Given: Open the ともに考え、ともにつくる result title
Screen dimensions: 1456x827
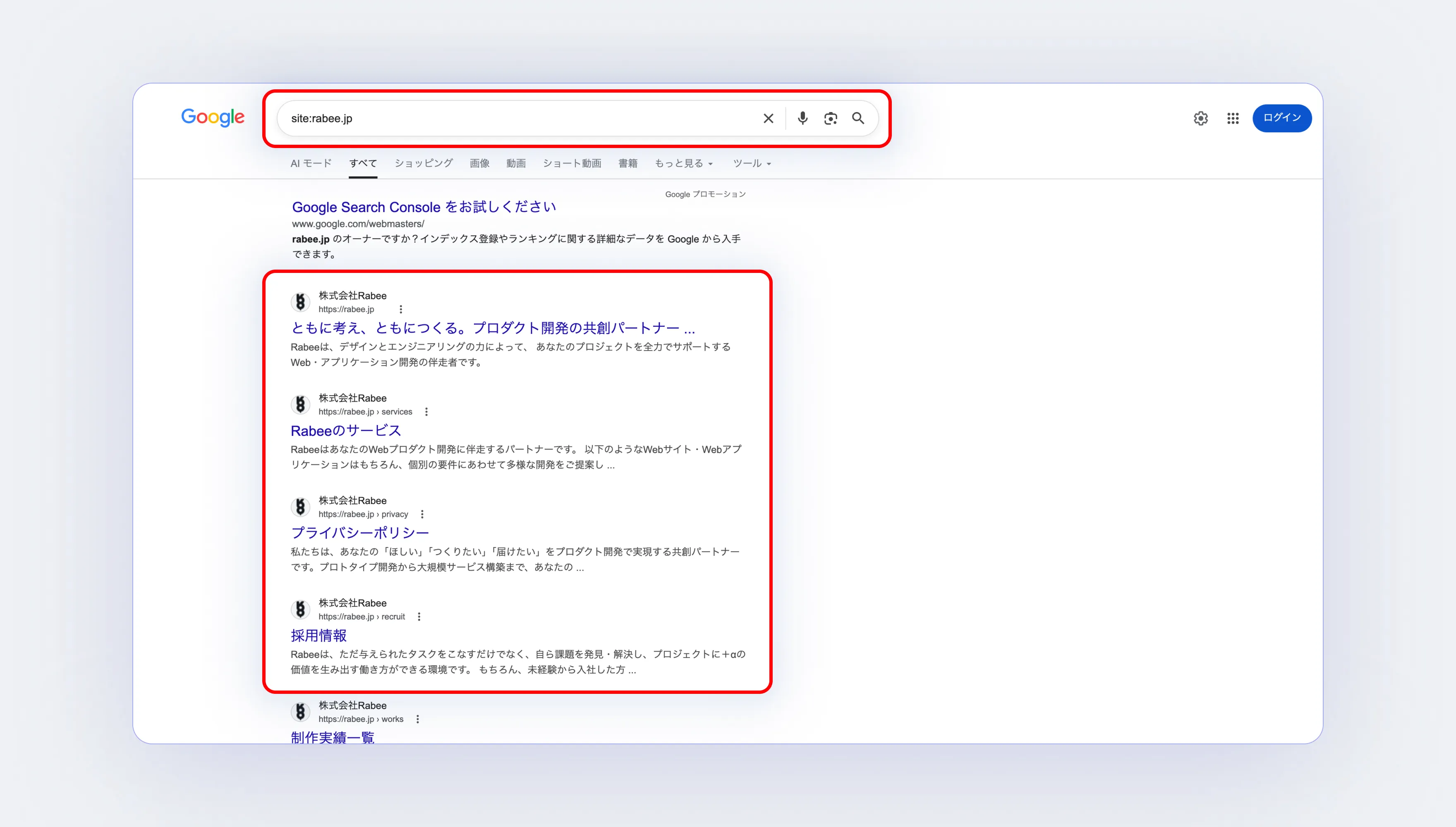Looking at the screenshot, I should point(493,328).
